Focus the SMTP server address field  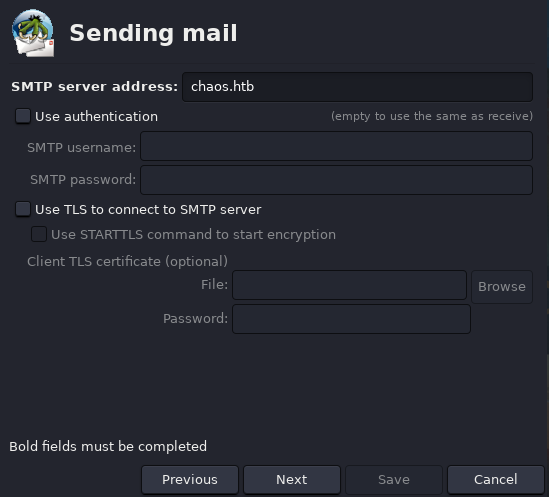(357, 87)
